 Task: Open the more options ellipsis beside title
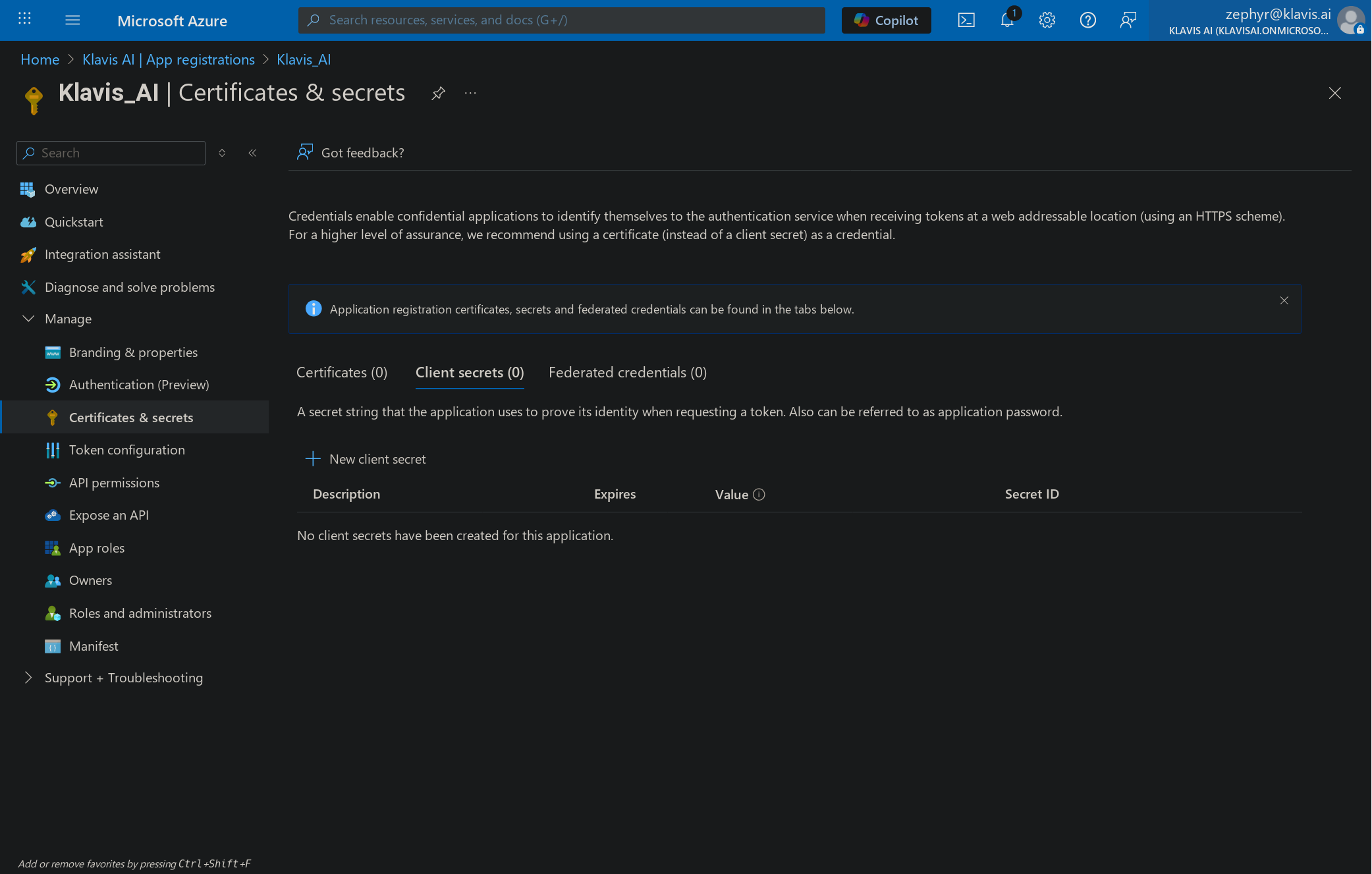(470, 94)
